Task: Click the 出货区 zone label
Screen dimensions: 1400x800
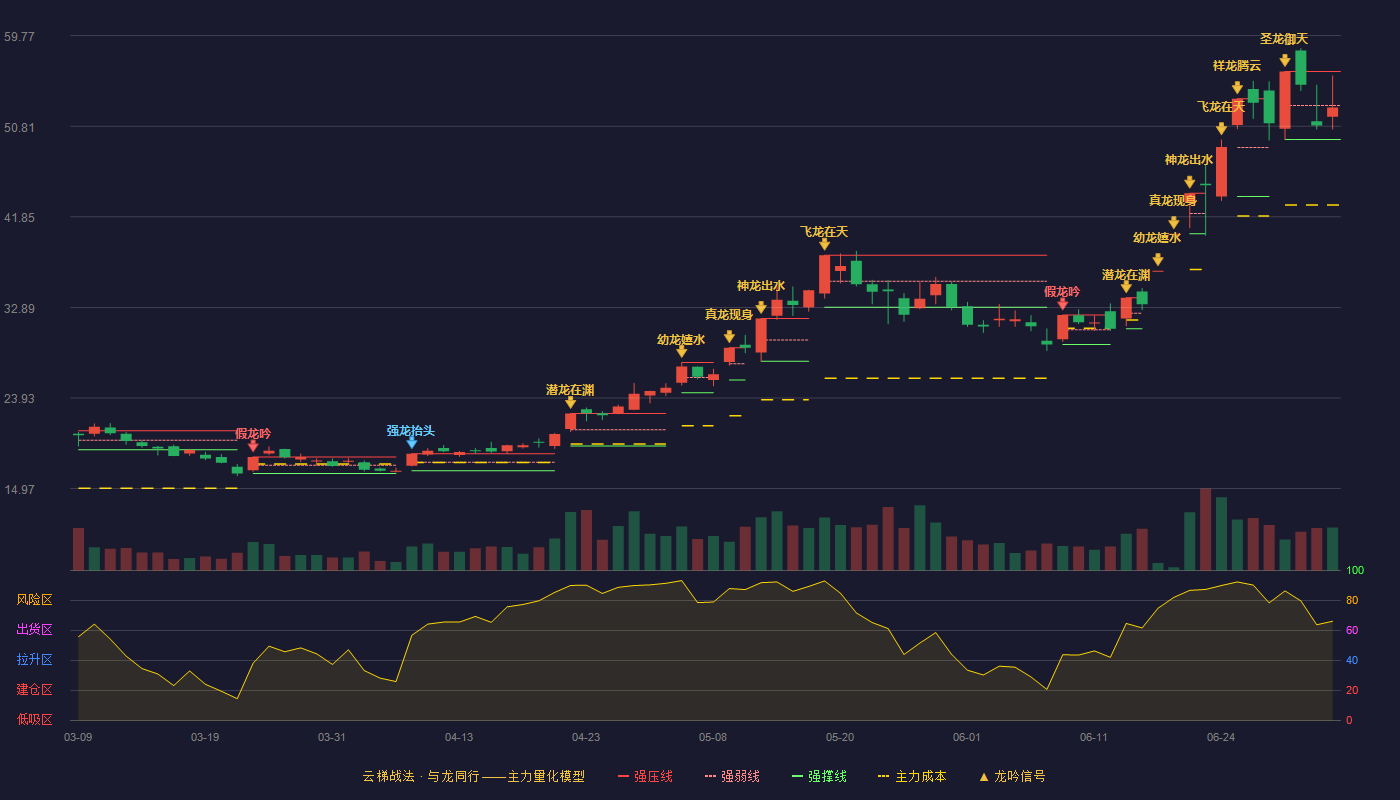Action: (35, 630)
